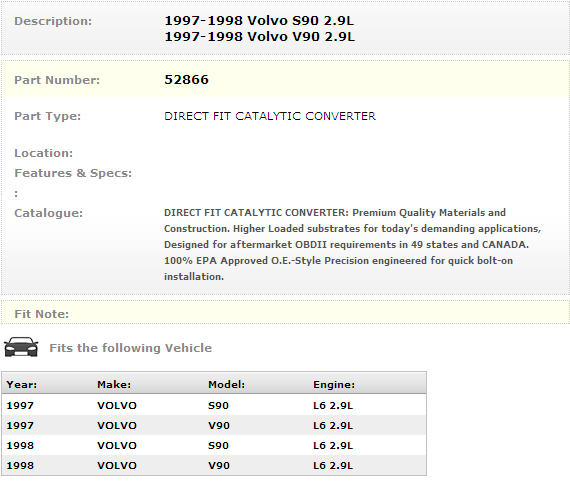The image size is (570, 495).
Task: Click year 1998 in the V90 row
Action: [20, 466]
